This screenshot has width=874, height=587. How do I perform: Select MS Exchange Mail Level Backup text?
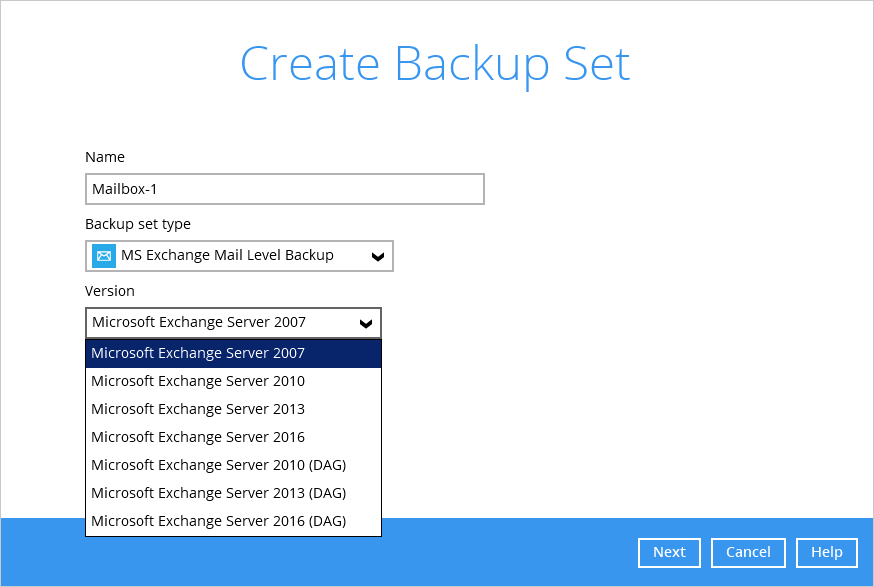[x=227, y=255]
